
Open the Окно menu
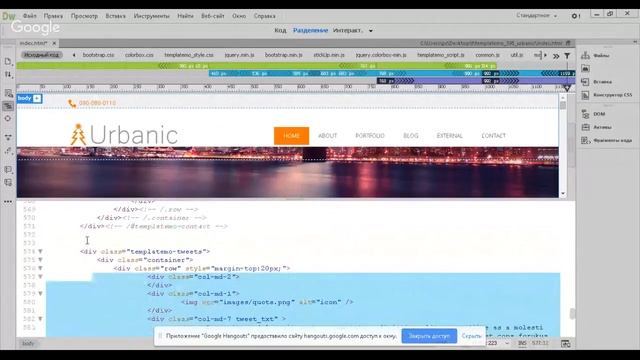(x=239, y=16)
